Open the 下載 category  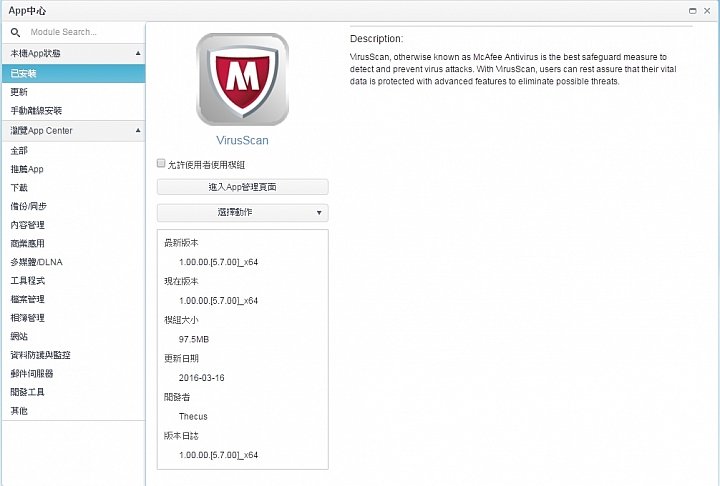click(x=73, y=188)
